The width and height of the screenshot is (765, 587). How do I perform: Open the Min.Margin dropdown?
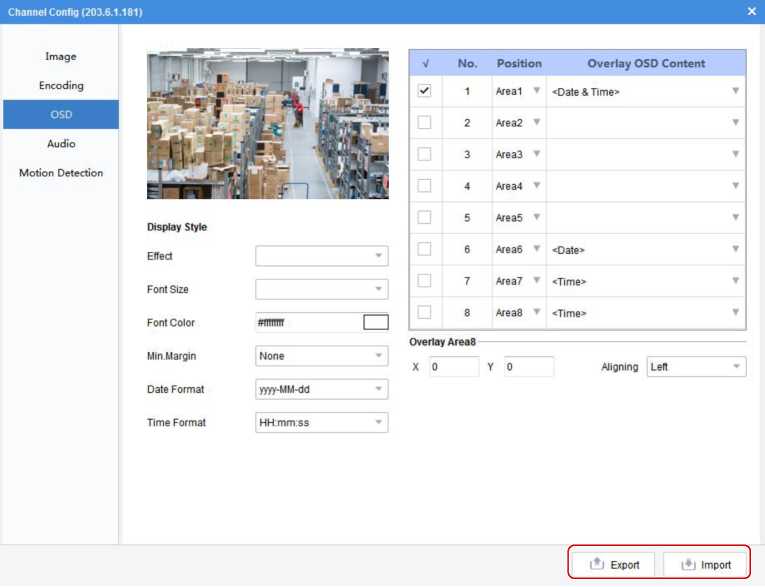tap(321, 356)
